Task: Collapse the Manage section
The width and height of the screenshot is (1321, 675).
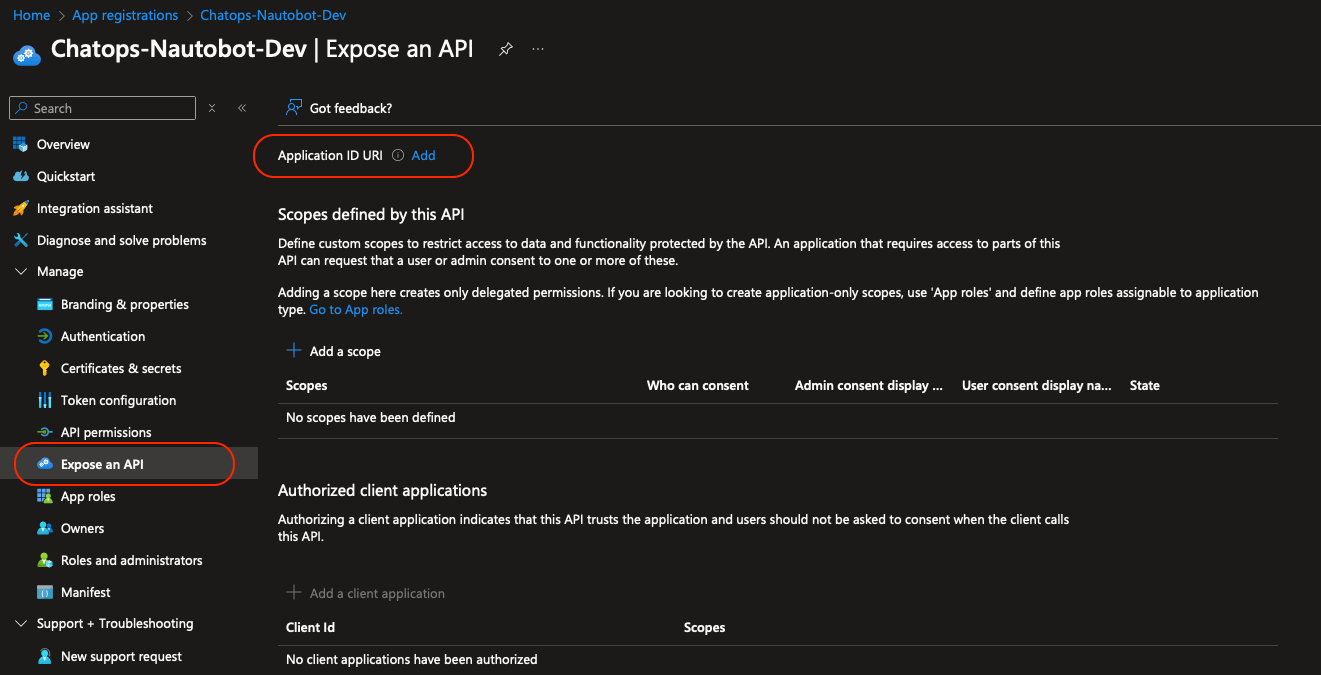Action: pyautogui.click(x=21, y=271)
